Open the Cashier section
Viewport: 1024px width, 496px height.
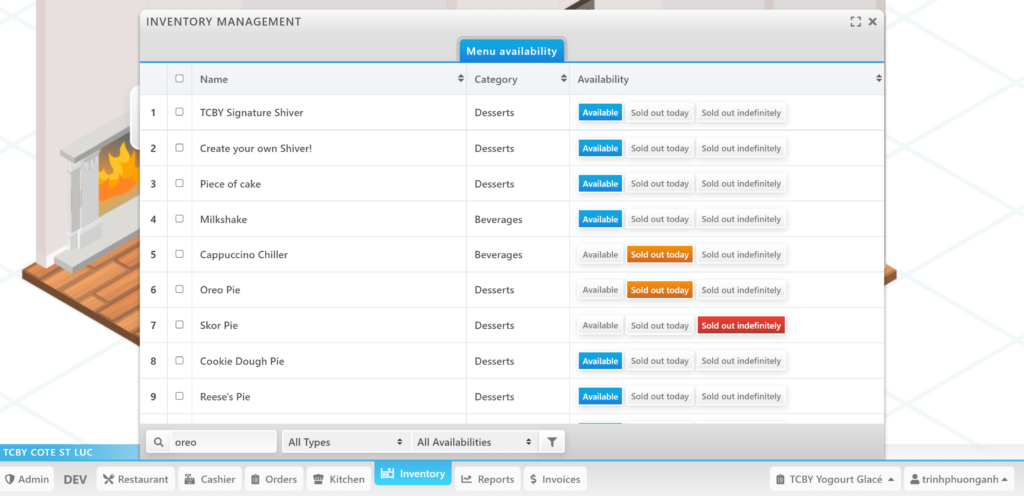[x=209, y=479]
